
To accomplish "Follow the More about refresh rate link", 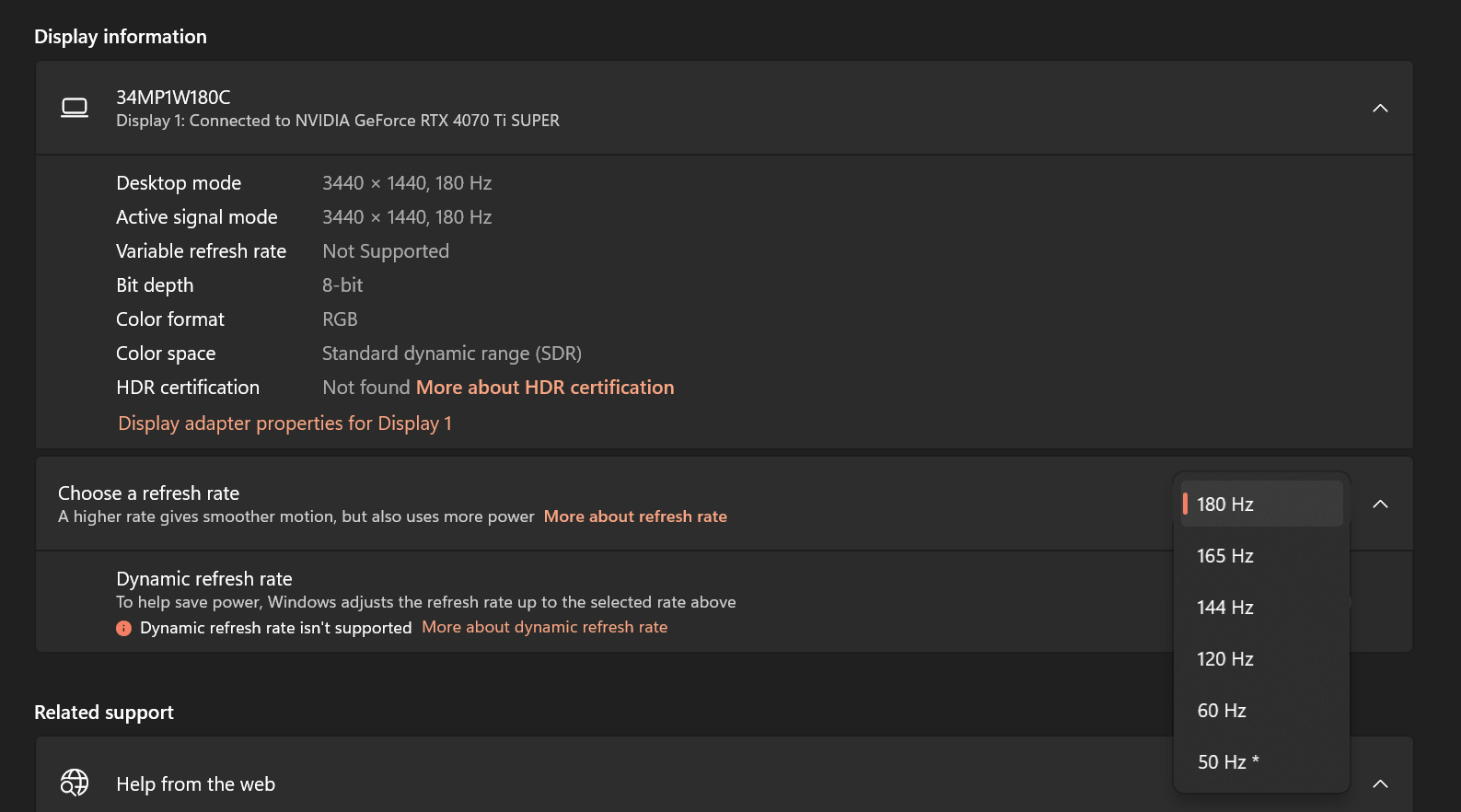I will click(x=635, y=516).
